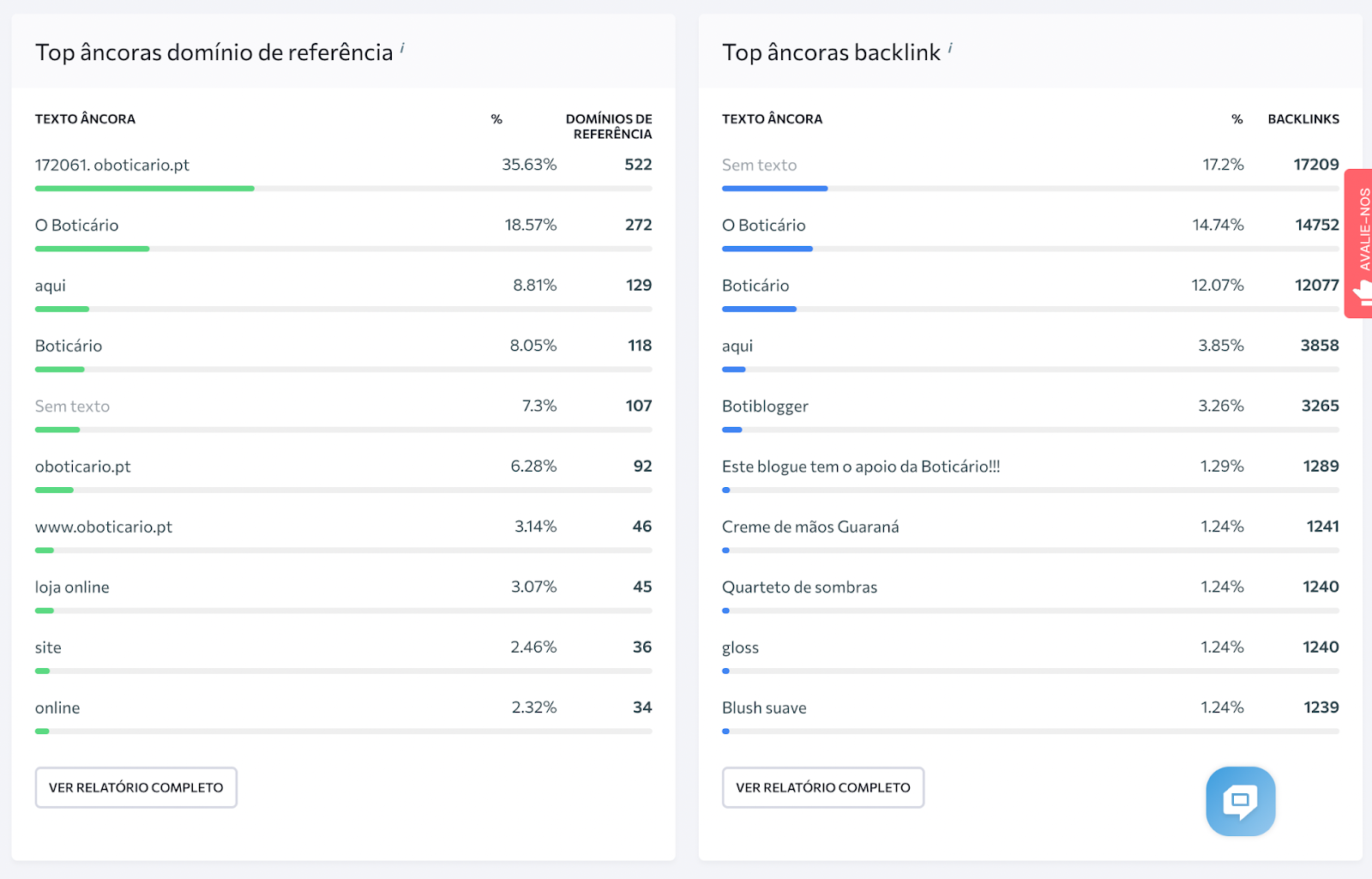This screenshot has width=1372, height=879.
Task: Click the 18.57% percentage value
Action: tap(531, 225)
